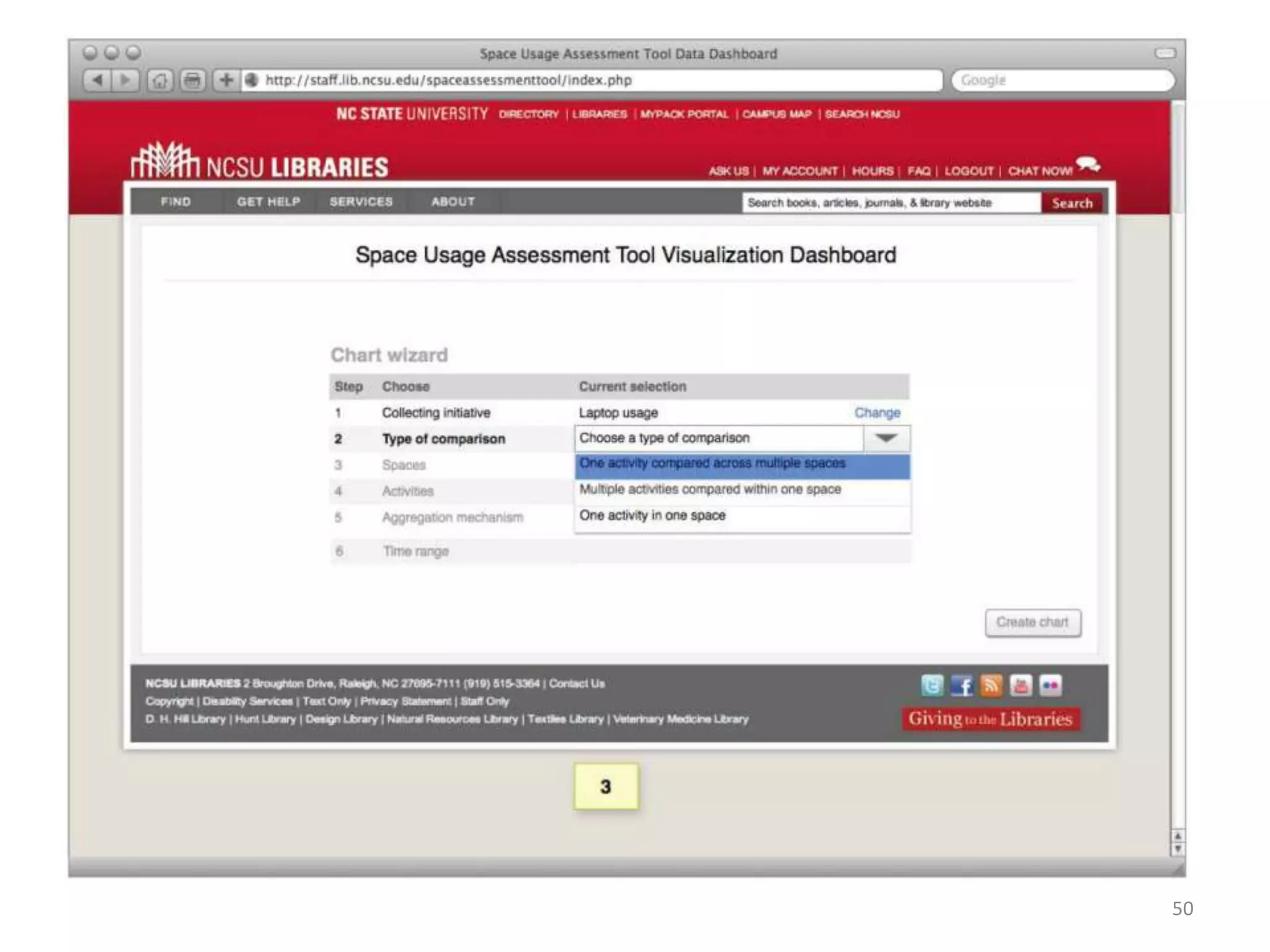1270x952 pixels.
Task: Click the RSS feed icon in footer
Action: (x=992, y=685)
